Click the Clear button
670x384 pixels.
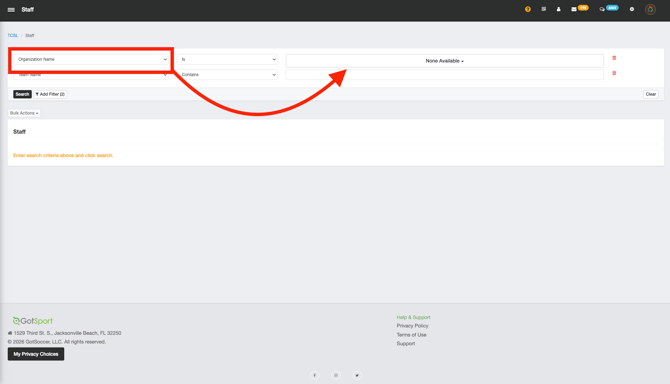(651, 94)
